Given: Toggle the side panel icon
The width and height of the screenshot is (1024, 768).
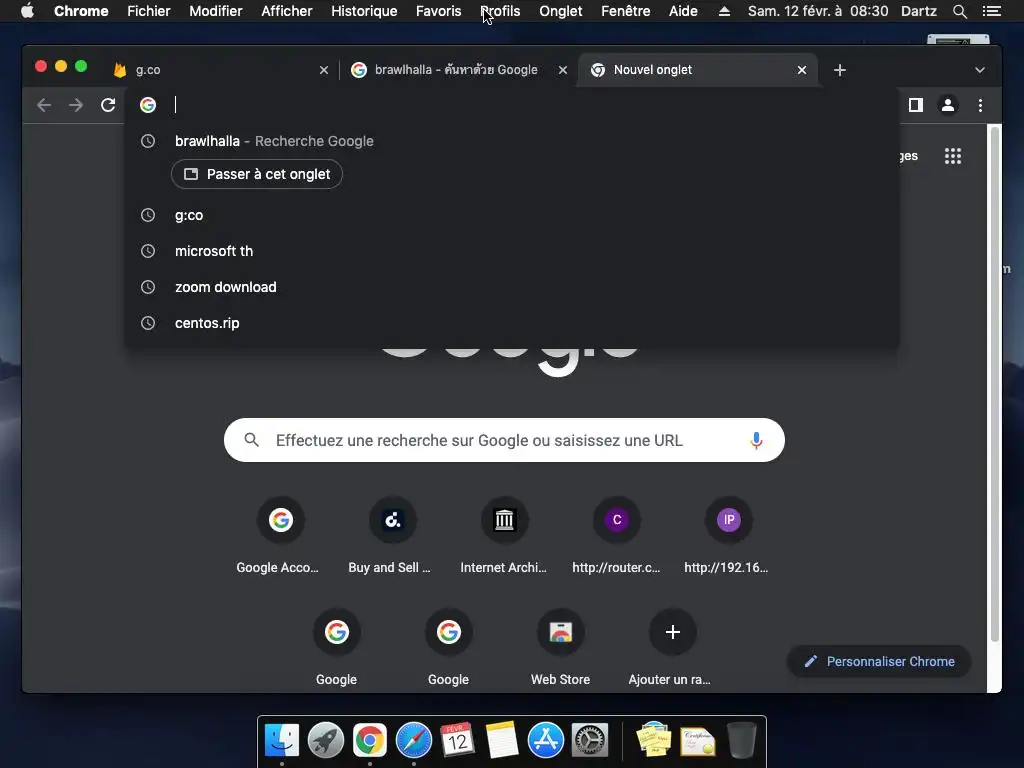Looking at the screenshot, I should coord(916,105).
